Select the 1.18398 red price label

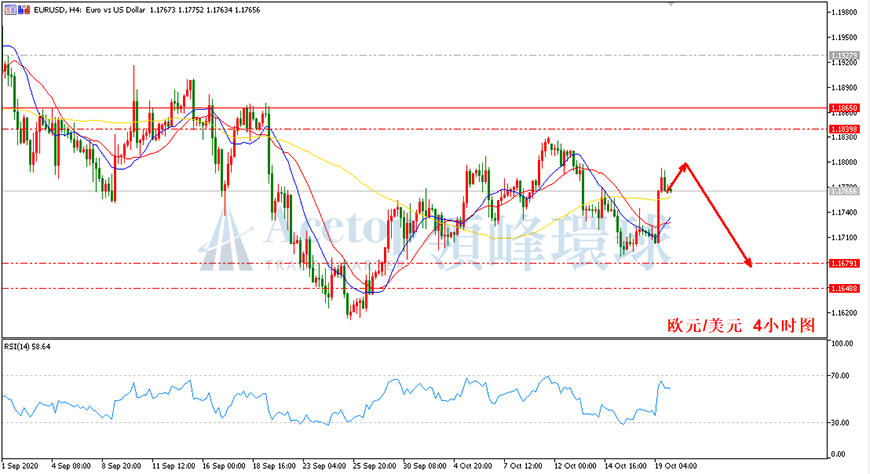coord(844,129)
